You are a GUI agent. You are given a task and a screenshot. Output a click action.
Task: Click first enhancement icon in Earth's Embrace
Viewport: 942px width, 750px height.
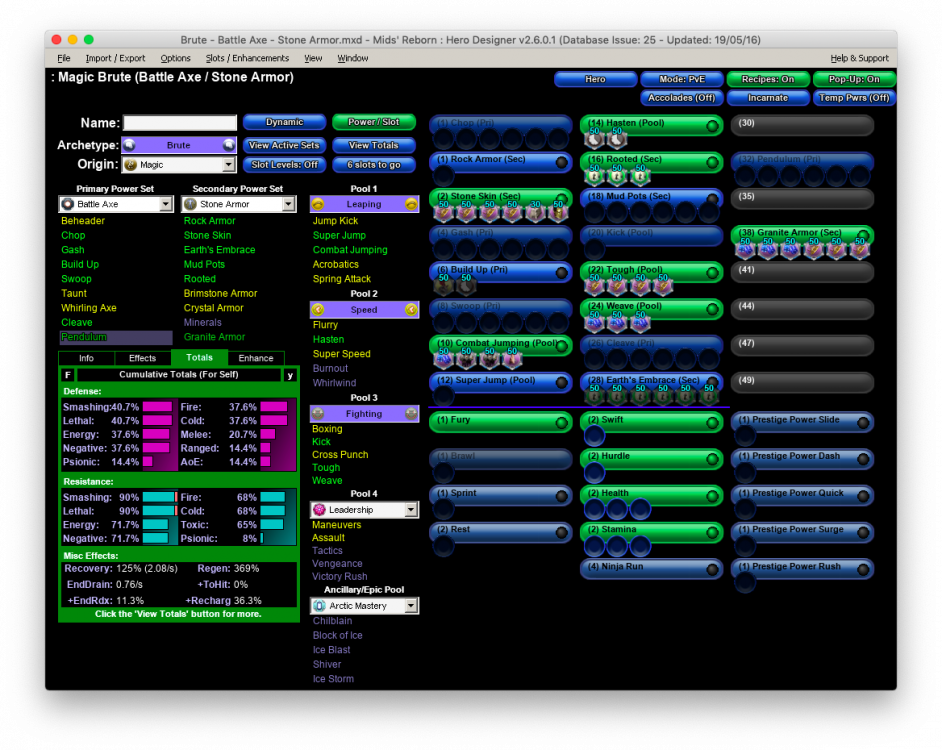tap(592, 396)
